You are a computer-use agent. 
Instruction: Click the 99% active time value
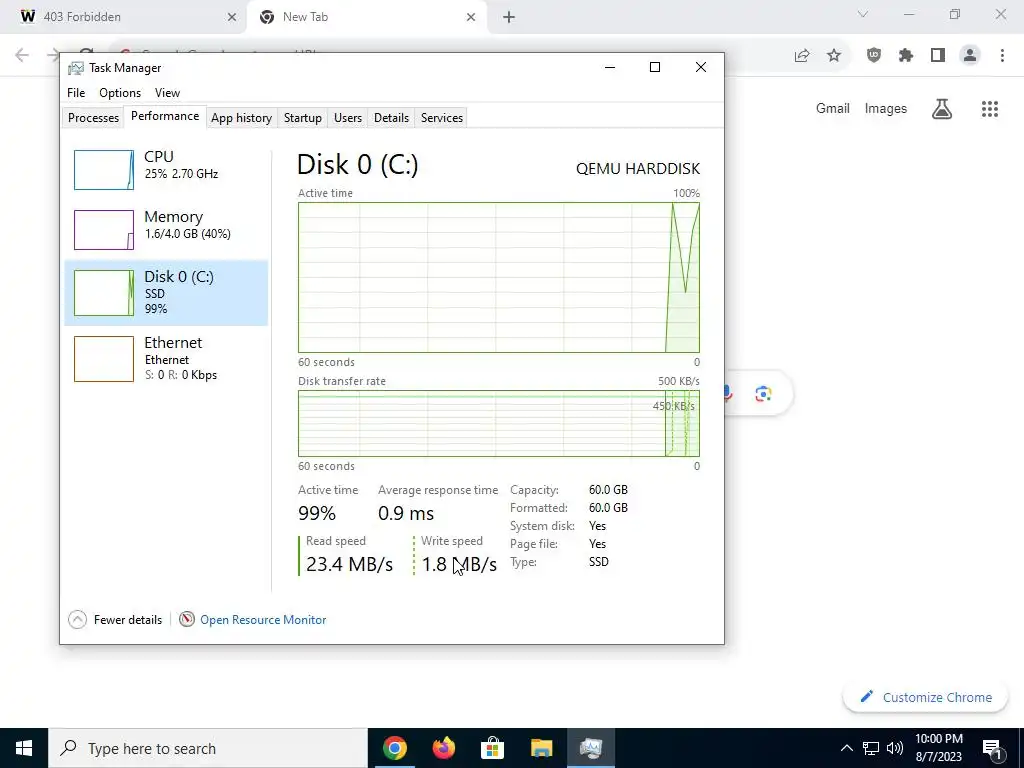[317, 513]
